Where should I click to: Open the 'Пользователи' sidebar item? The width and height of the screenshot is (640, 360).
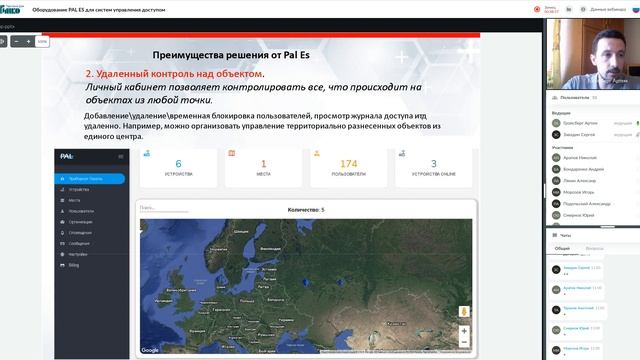point(81,211)
